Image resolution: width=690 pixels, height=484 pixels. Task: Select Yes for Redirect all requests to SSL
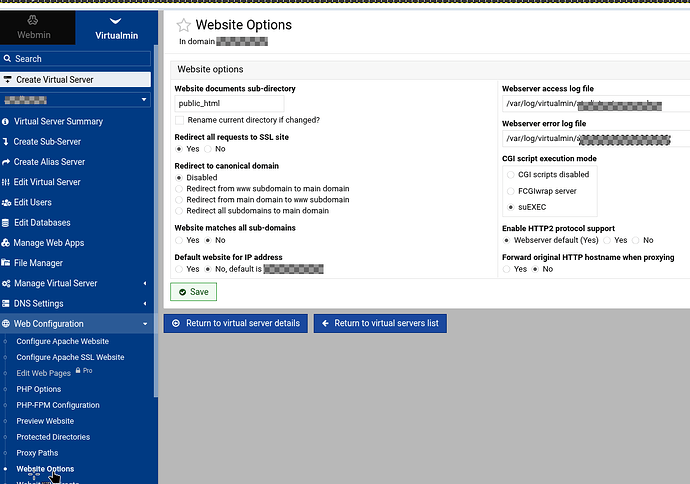point(179,149)
